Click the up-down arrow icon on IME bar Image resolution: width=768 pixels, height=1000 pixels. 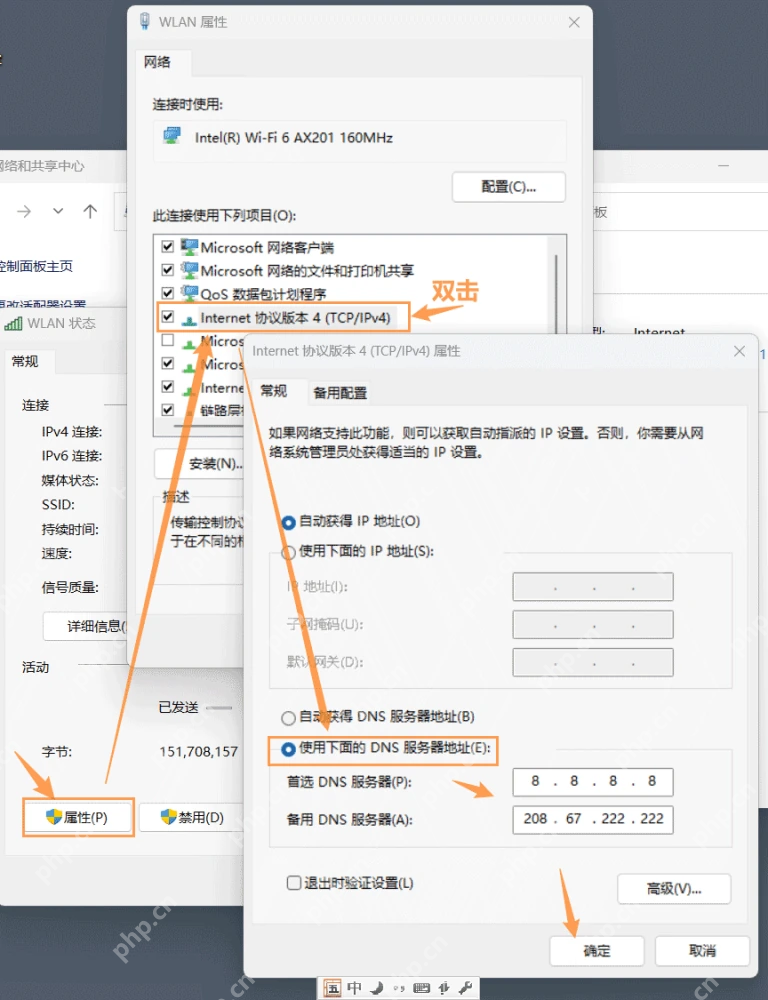pyautogui.click(x=444, y=989)
